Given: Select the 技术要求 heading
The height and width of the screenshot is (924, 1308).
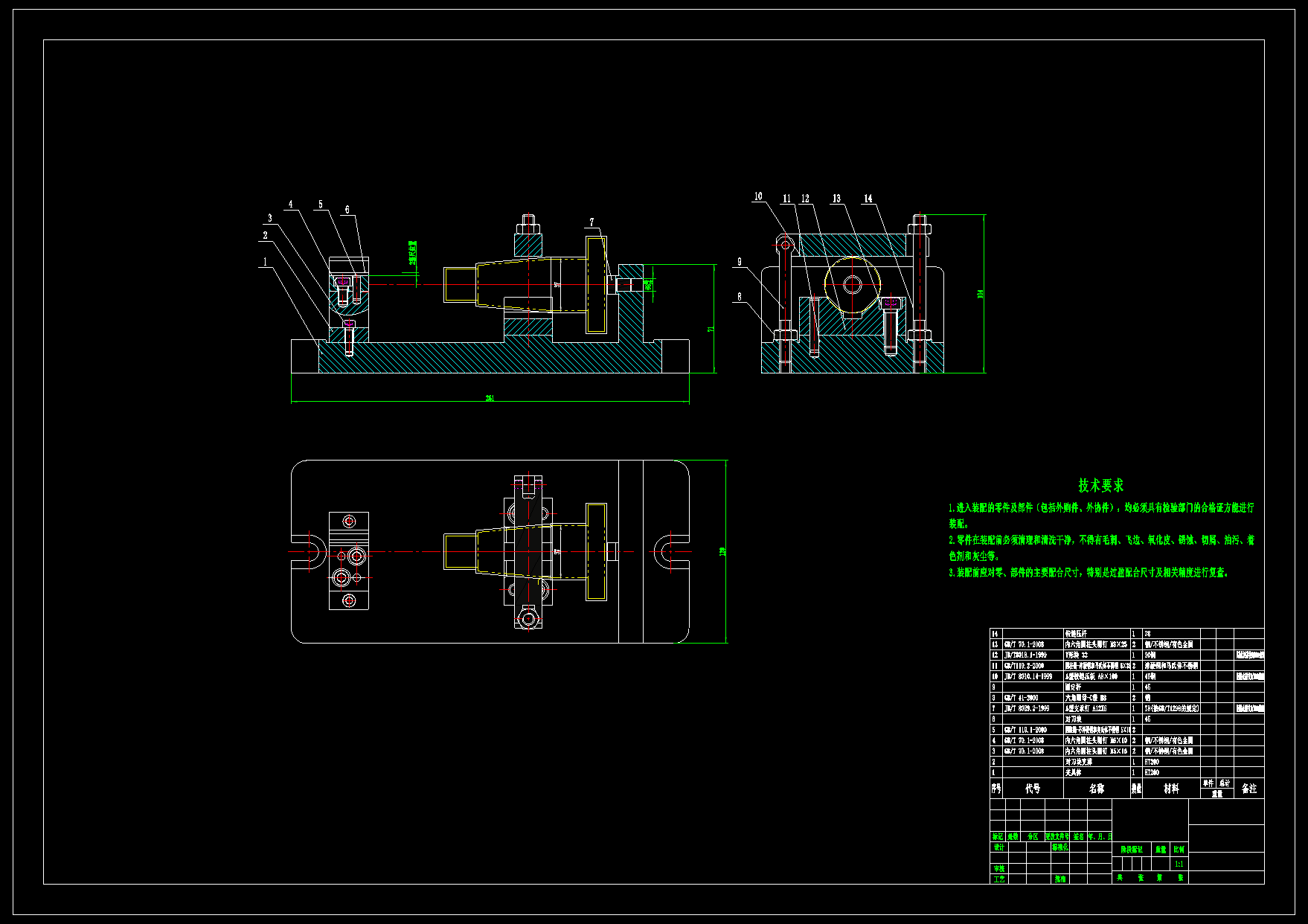Looking at the screenshot, I should [1101, 486].
